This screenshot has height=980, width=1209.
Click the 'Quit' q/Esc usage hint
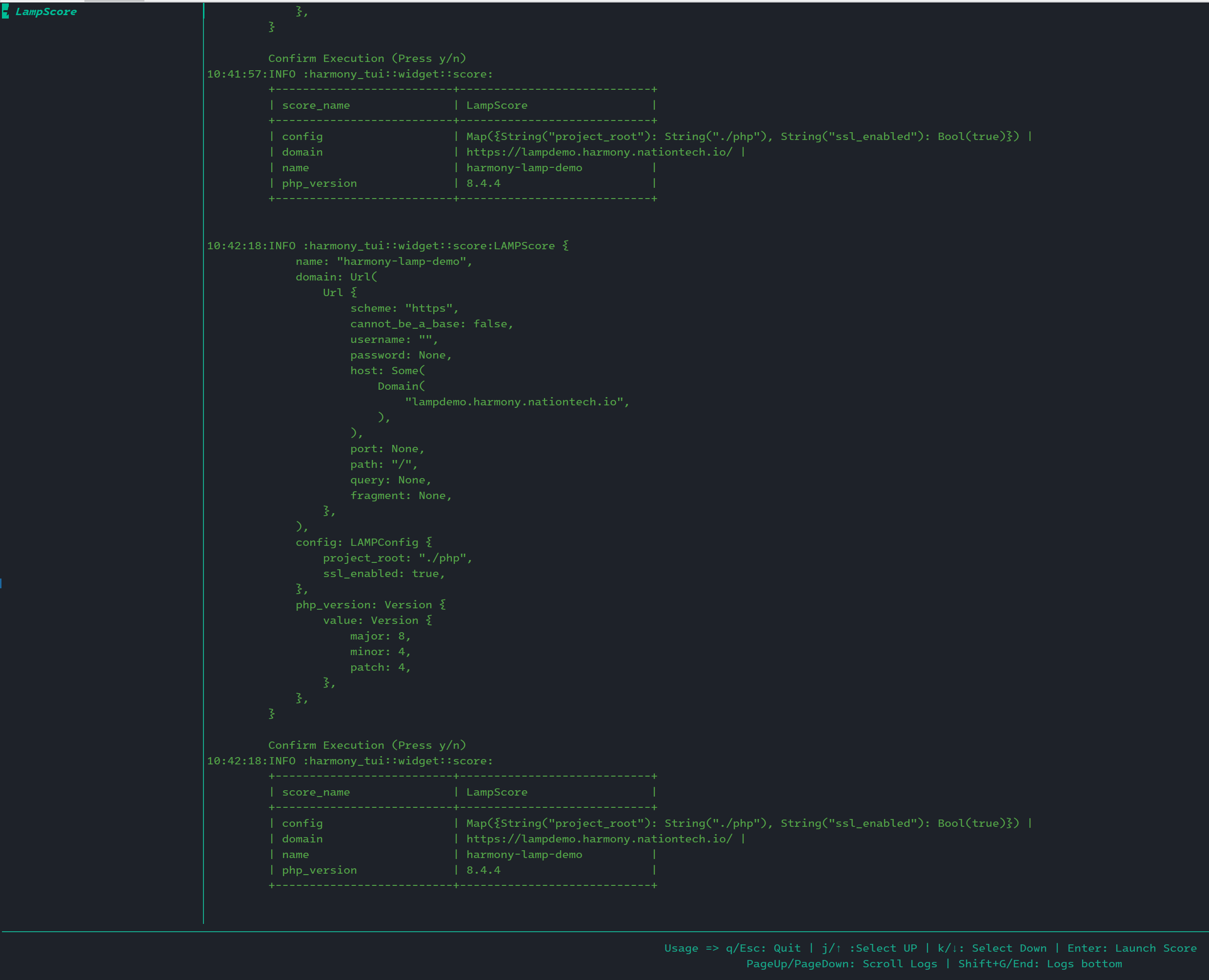tap(763, 948)
